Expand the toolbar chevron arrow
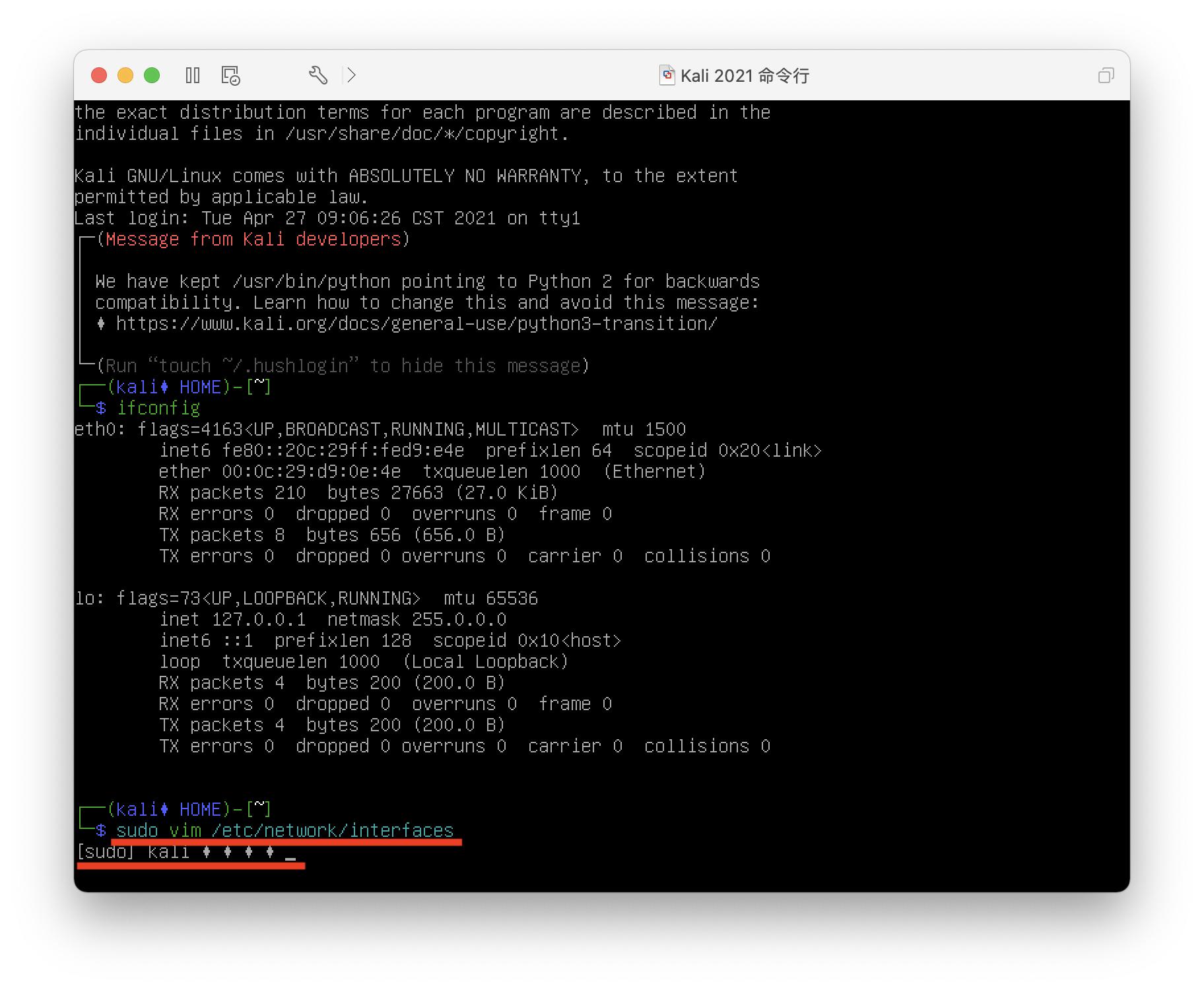The height and width of the screenshot is (990, 1204). pos(351,75)
